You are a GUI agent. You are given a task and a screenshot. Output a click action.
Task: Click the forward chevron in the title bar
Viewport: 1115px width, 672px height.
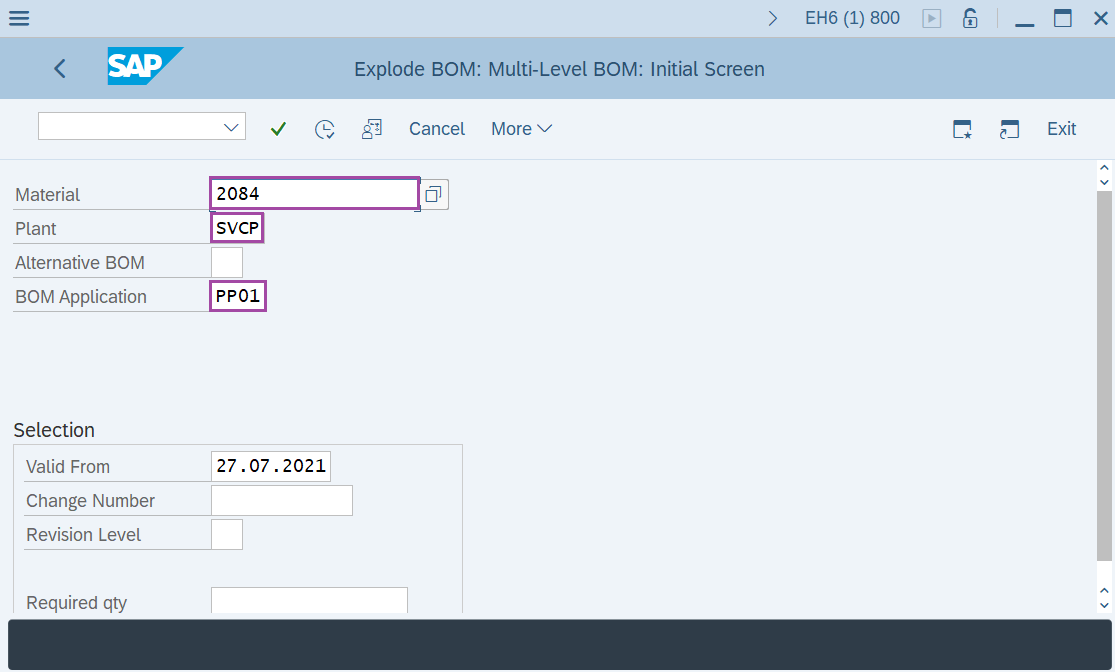click(772, 17)
